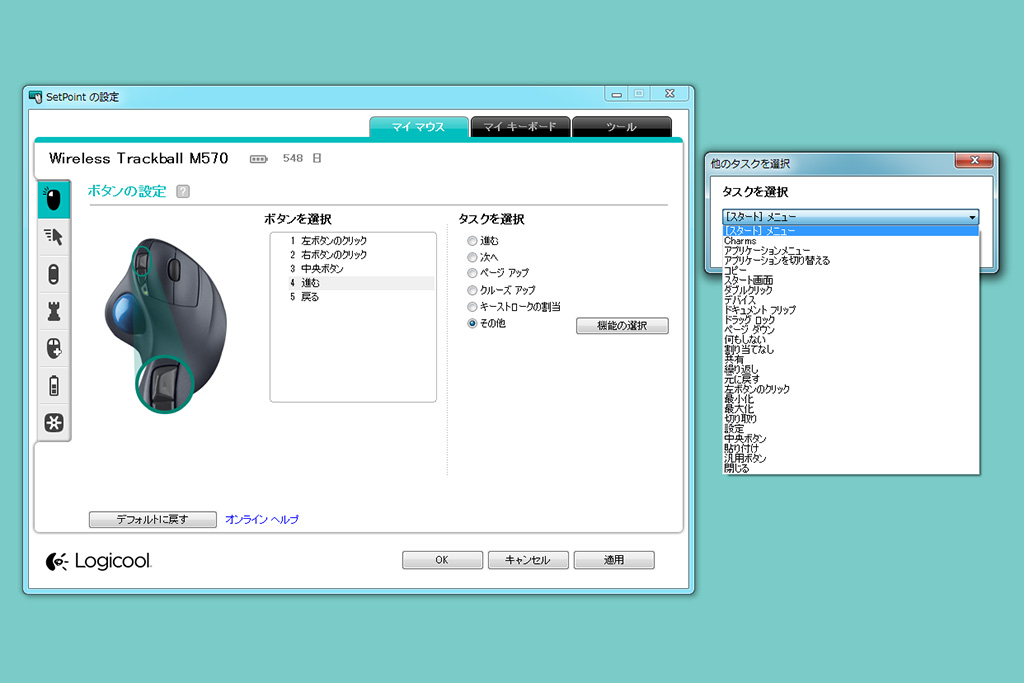Choose 閉じる from the task list
Screen dimensions: 1024x683
(x=851, y=468)
